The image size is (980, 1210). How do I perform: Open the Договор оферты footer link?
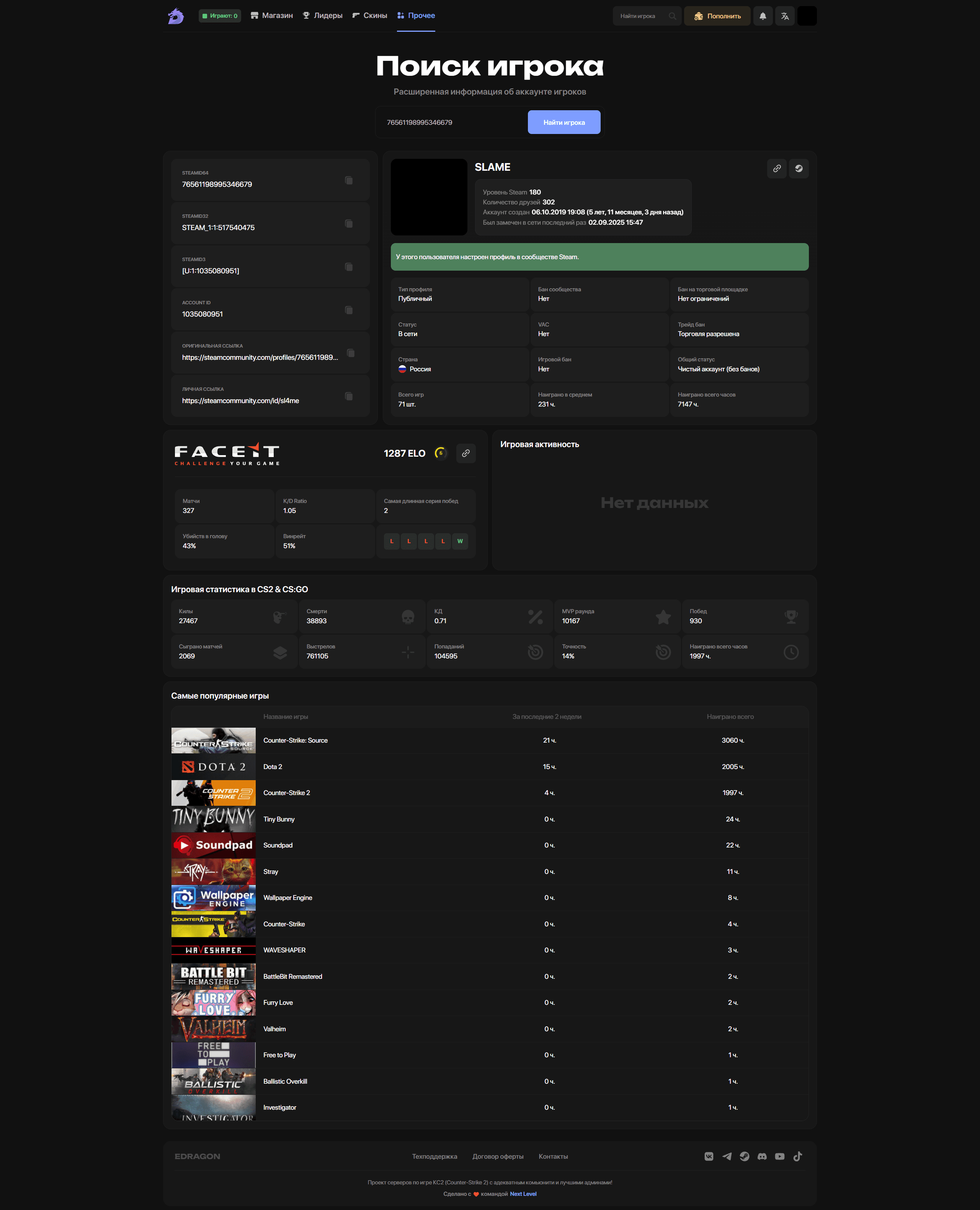click(x=498, y=1156)
